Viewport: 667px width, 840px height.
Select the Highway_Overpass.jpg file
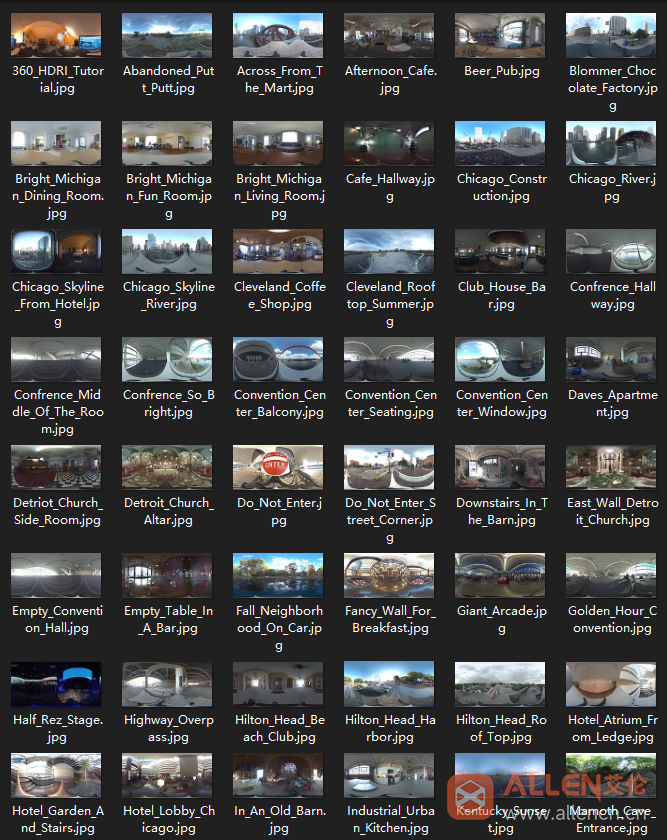167,684
